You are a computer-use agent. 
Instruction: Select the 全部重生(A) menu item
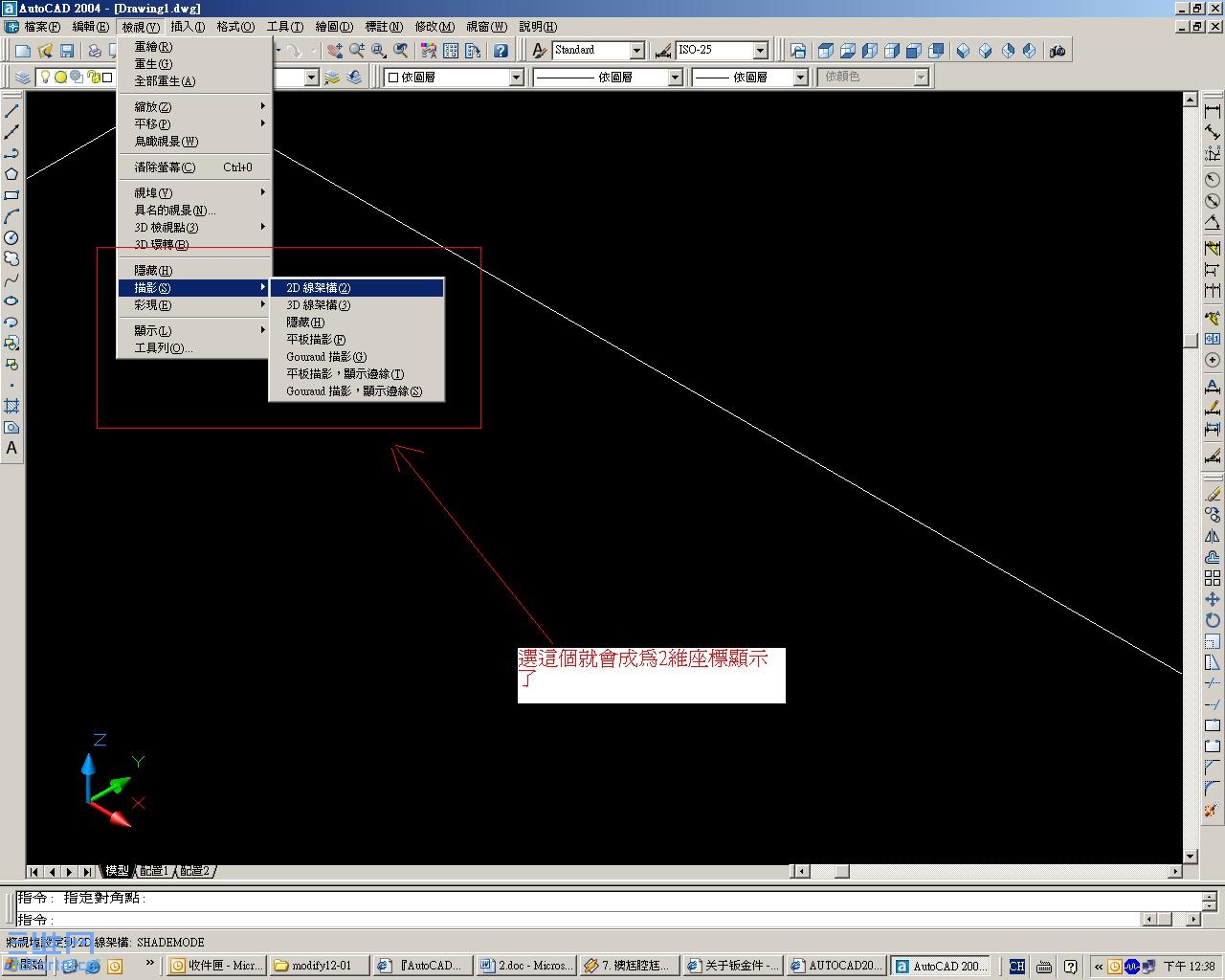195,80
